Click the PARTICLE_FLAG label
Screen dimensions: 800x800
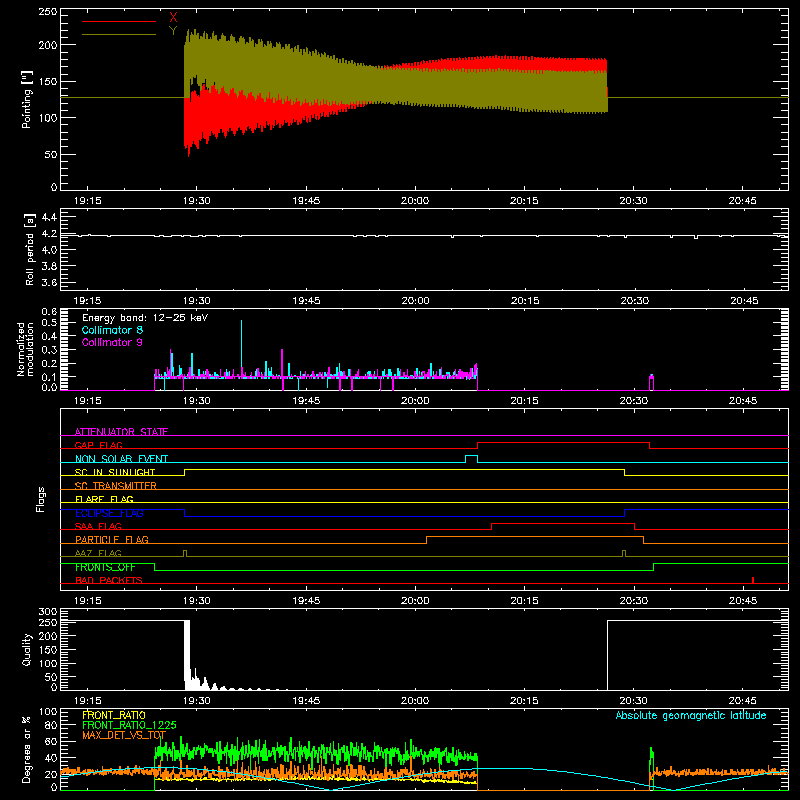pyautogui.click(x=112, y=540)
